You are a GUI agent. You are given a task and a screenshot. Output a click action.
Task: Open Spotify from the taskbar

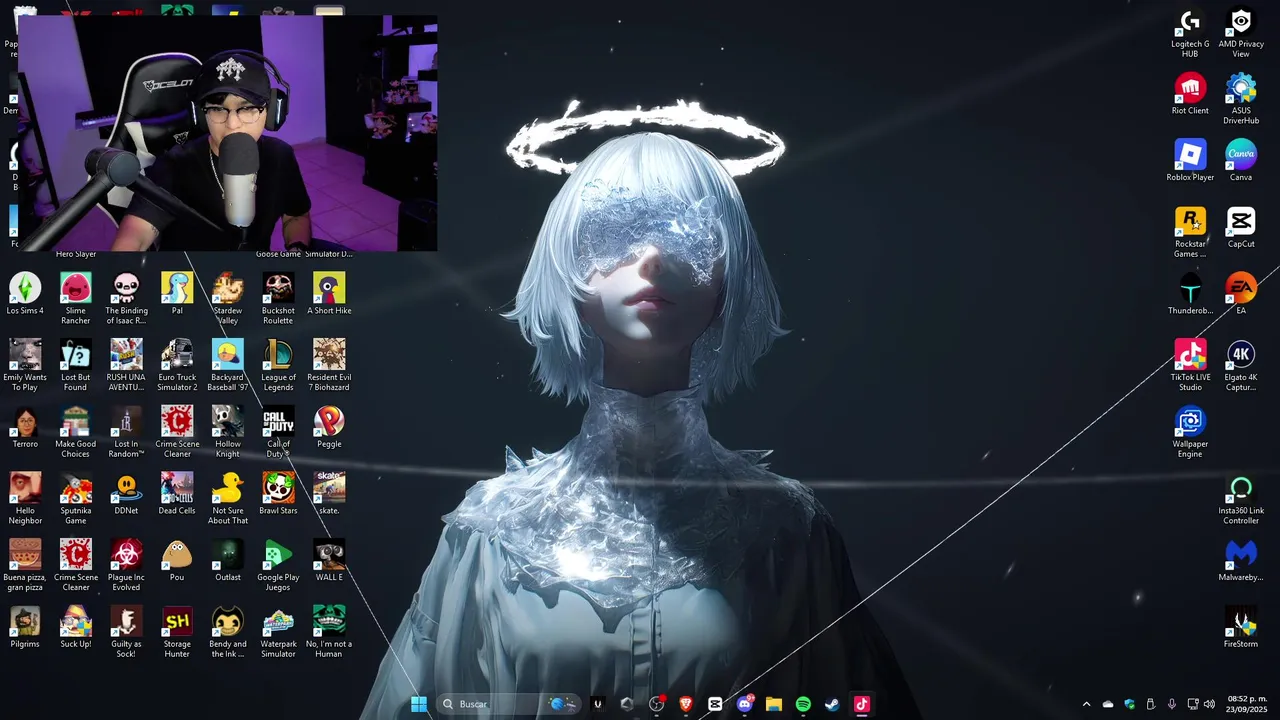[x=803, y=704]
